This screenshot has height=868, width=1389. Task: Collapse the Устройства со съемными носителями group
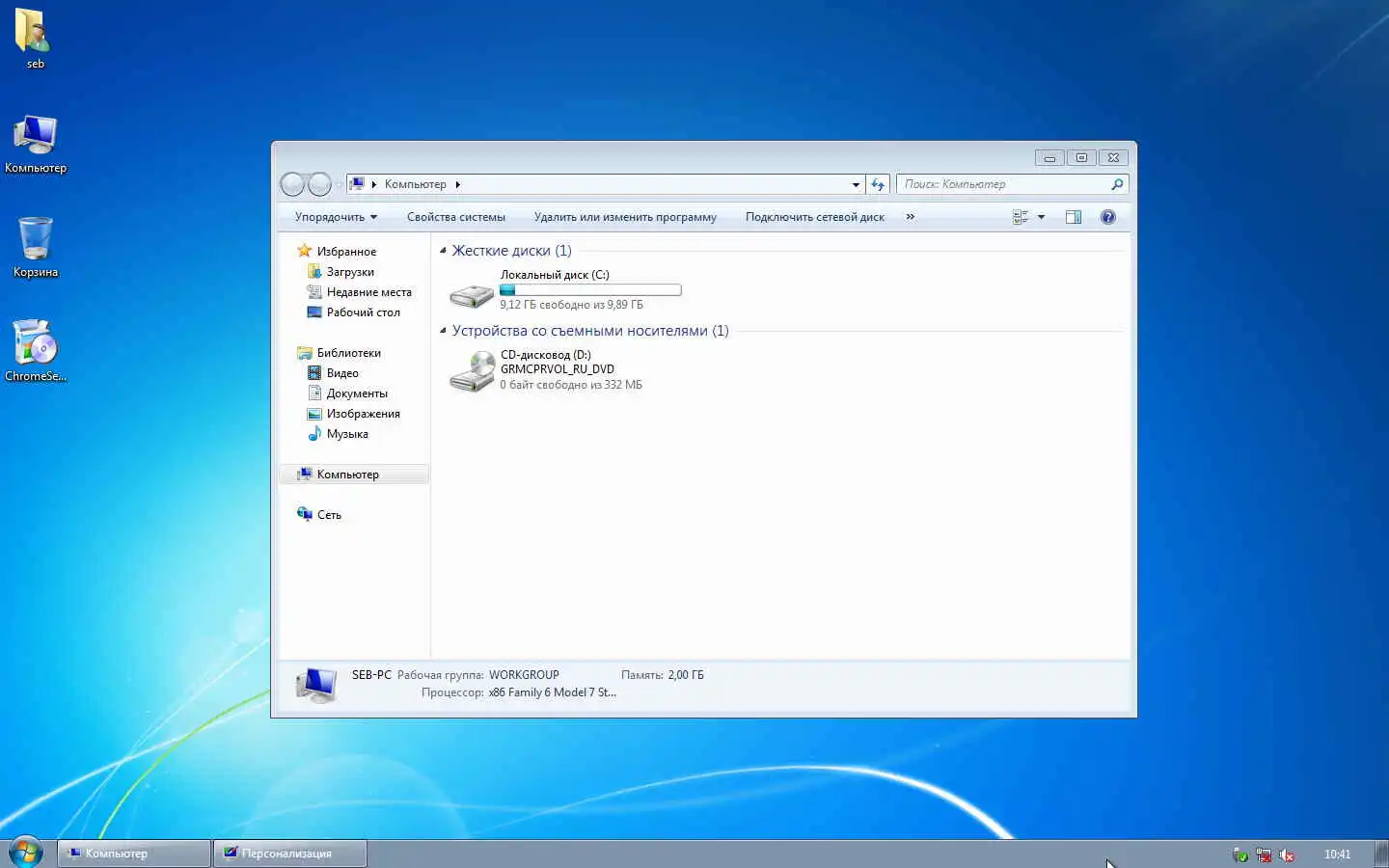pyautogui.click(x=444, y=331)
